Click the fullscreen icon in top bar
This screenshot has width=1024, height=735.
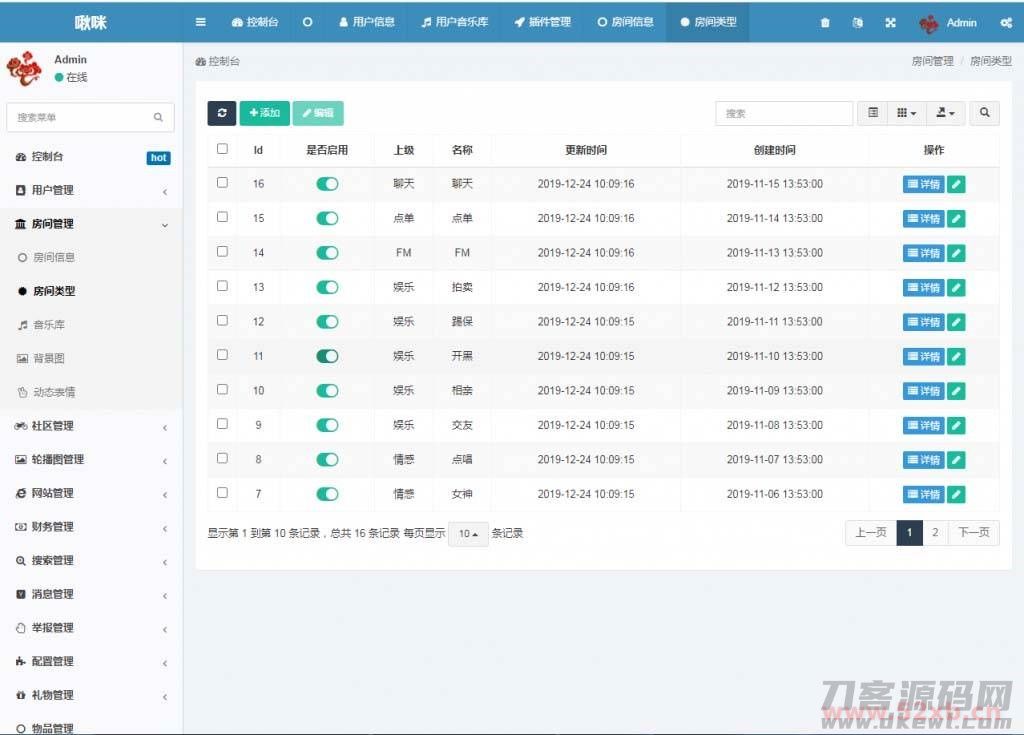(890, 23)
